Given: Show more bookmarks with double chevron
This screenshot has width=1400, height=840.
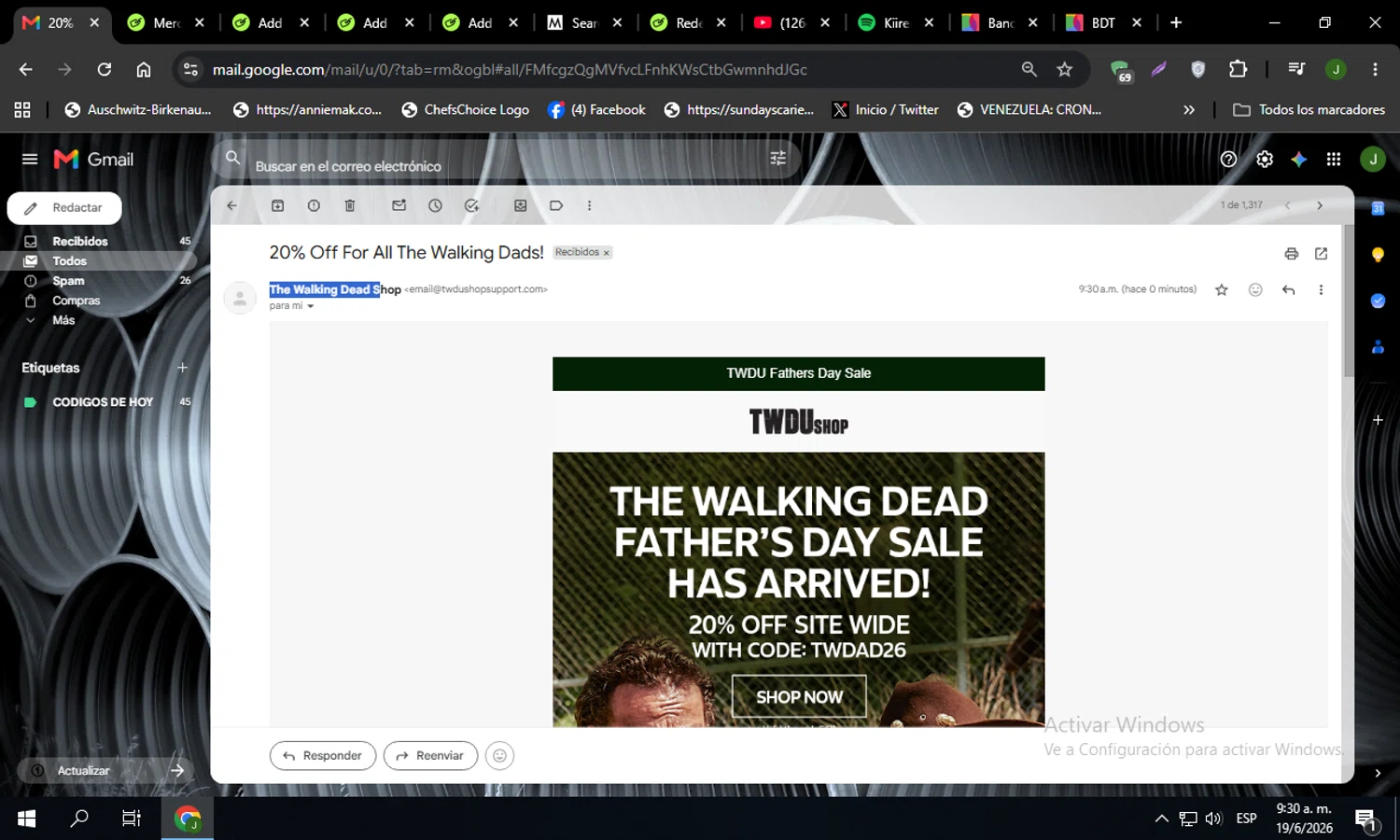Looking at the screenshot, I should pyautogui.click(x=1188, y=110).
